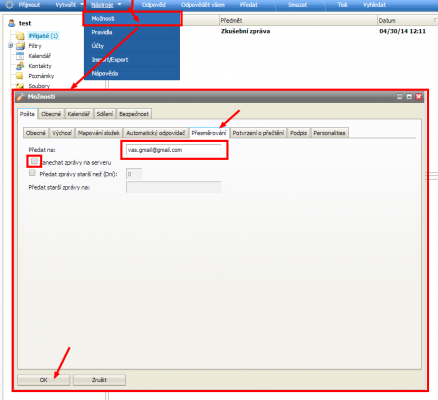438x400 pixels.
Task: Sort by Datum column header
Action: (407, 21)
